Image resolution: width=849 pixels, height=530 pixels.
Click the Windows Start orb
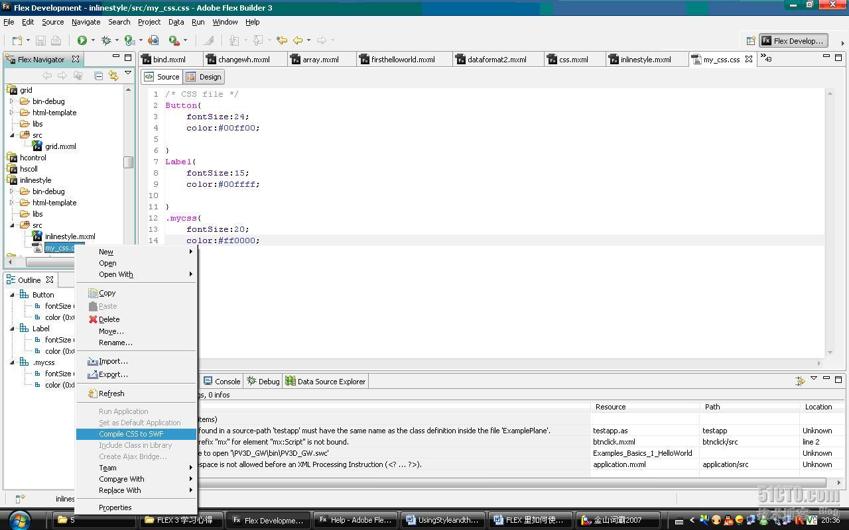click(x=19, y=520)
